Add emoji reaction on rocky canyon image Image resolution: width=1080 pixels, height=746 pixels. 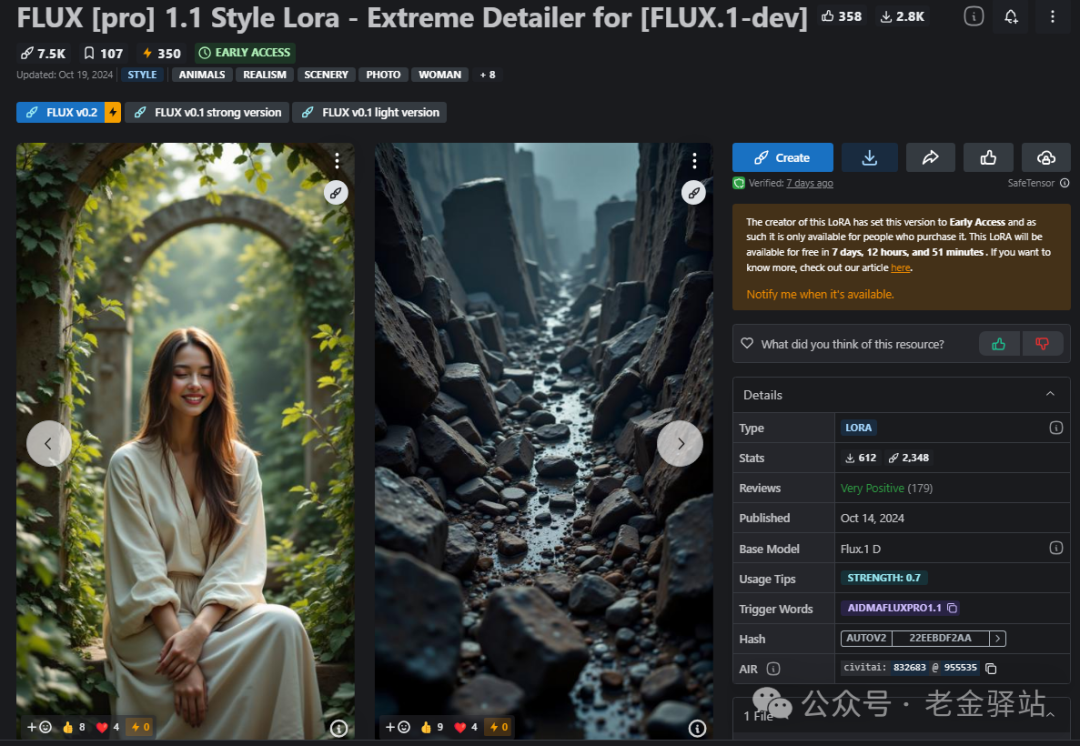point(397,727)
